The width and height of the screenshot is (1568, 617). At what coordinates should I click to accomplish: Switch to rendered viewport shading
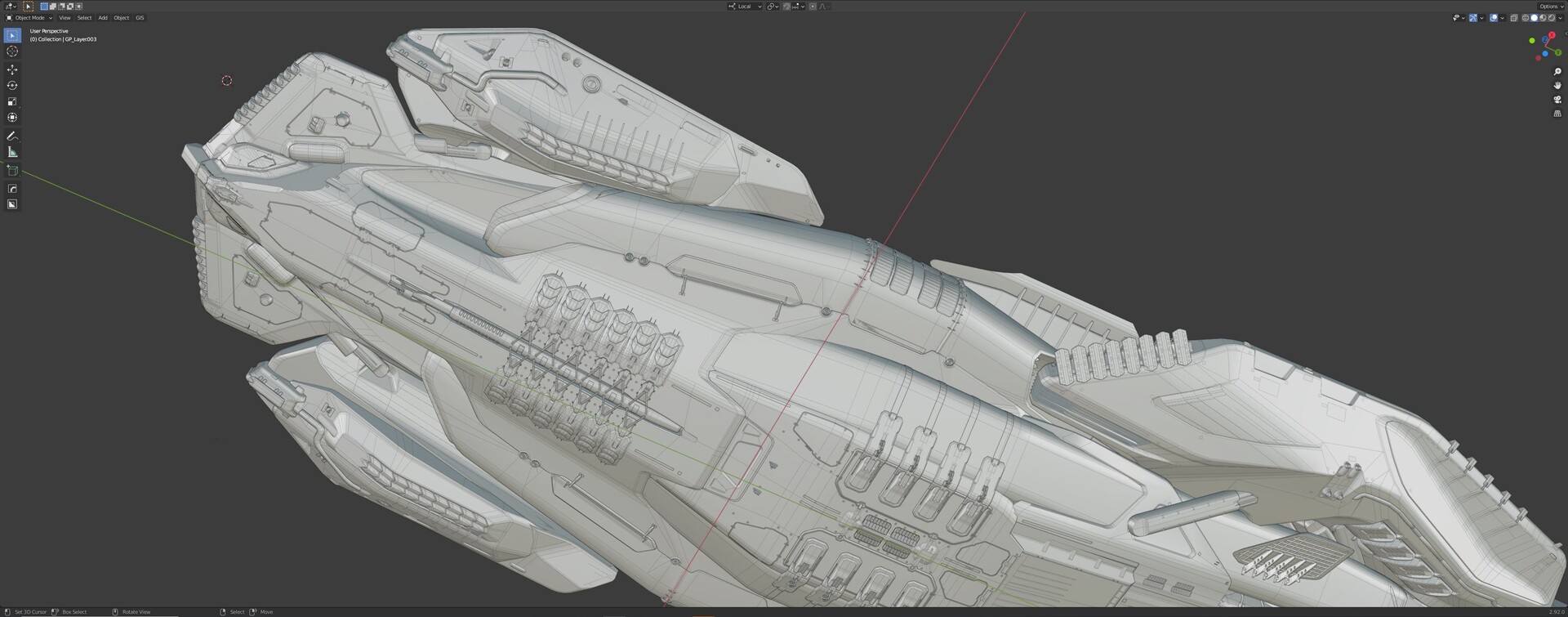[1551, 18]
